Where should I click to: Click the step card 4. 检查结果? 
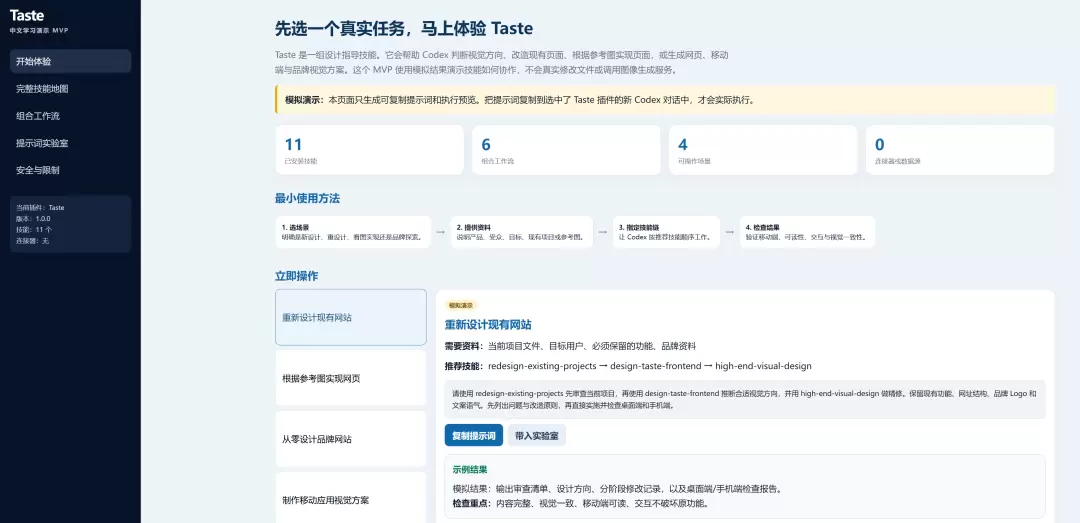[x=807, y=232]
